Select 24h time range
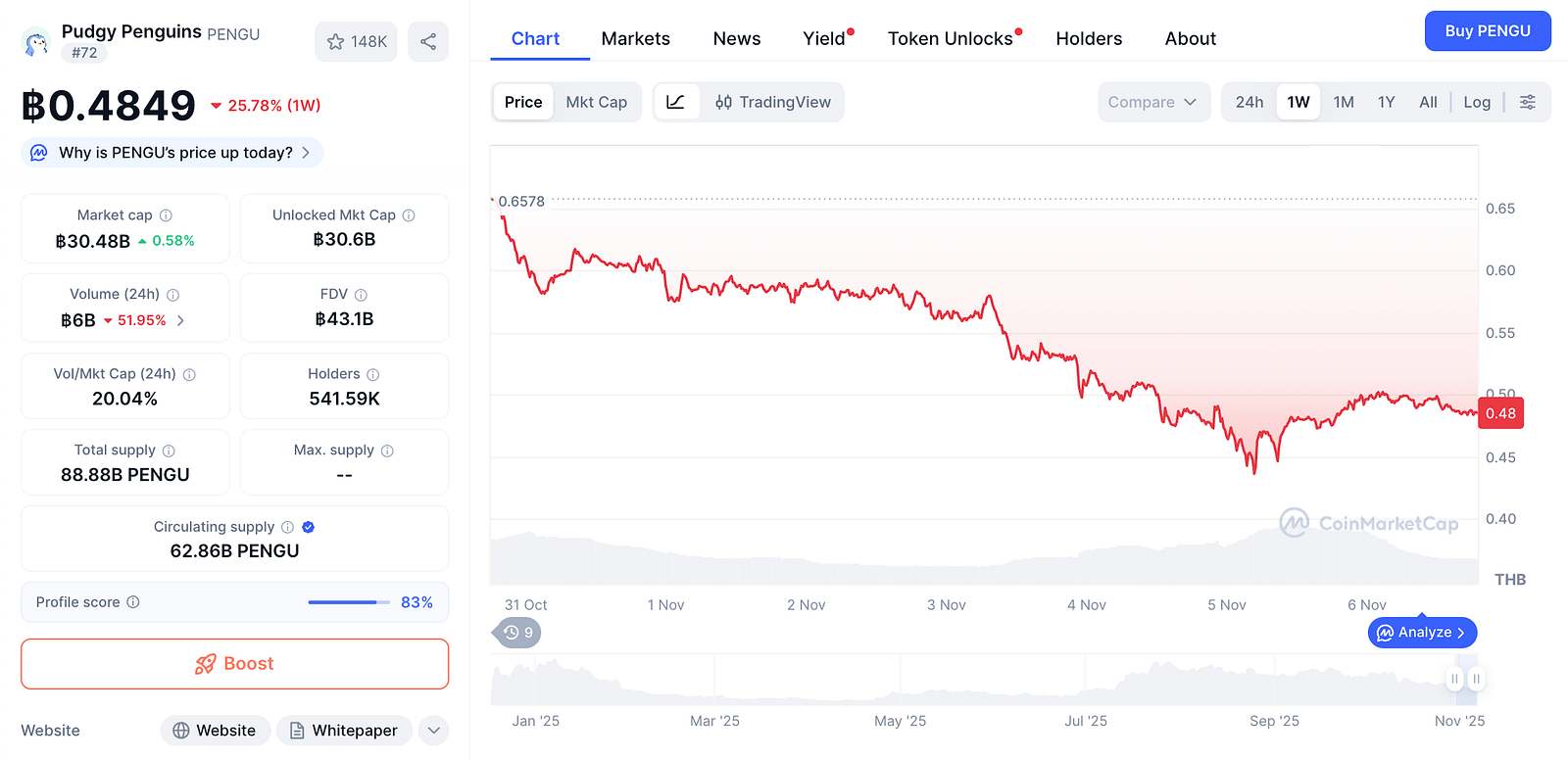The height and width of the screenshot is (760, 1568). point(1249,102)
